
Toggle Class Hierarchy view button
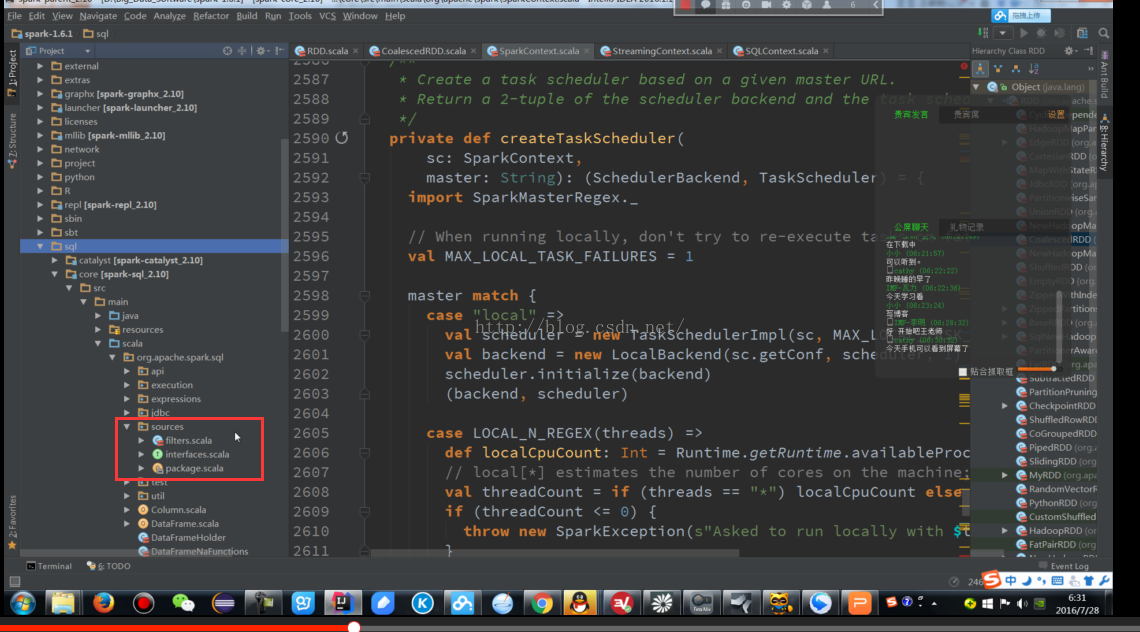point(980,69)
